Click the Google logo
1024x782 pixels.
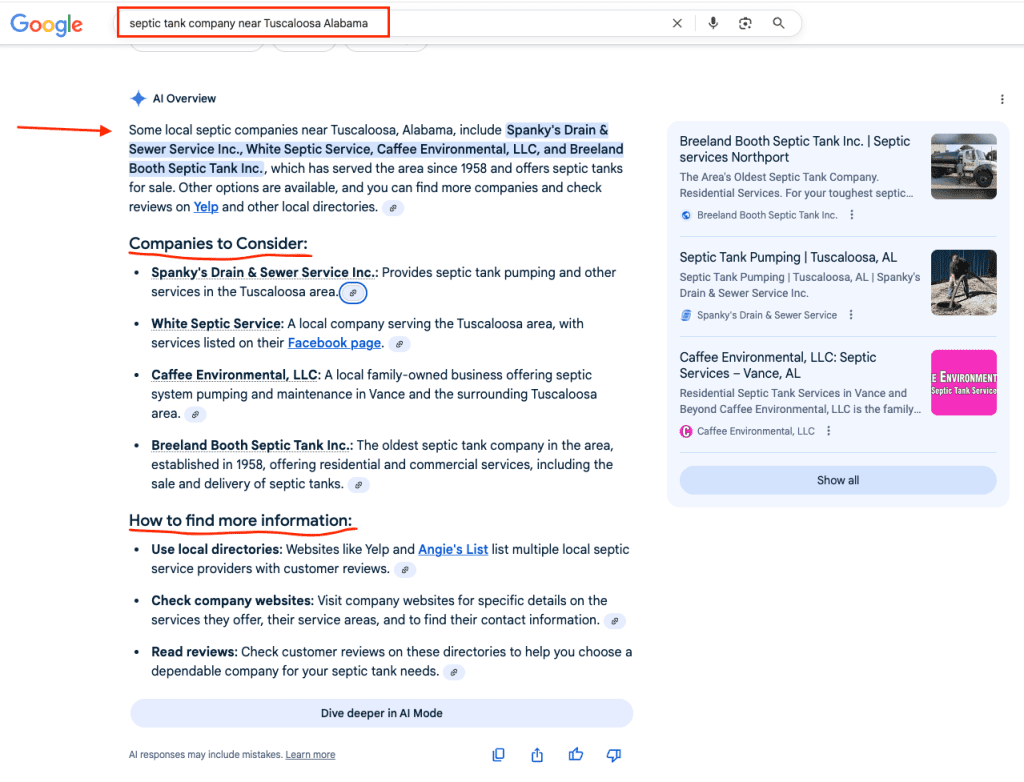46,24
